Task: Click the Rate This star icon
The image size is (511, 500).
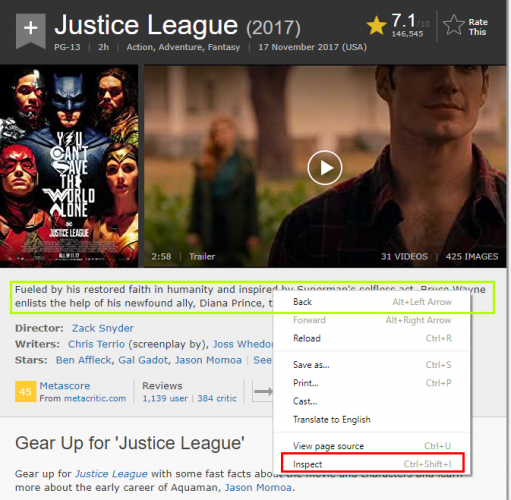Action: (x=454, y=25)
